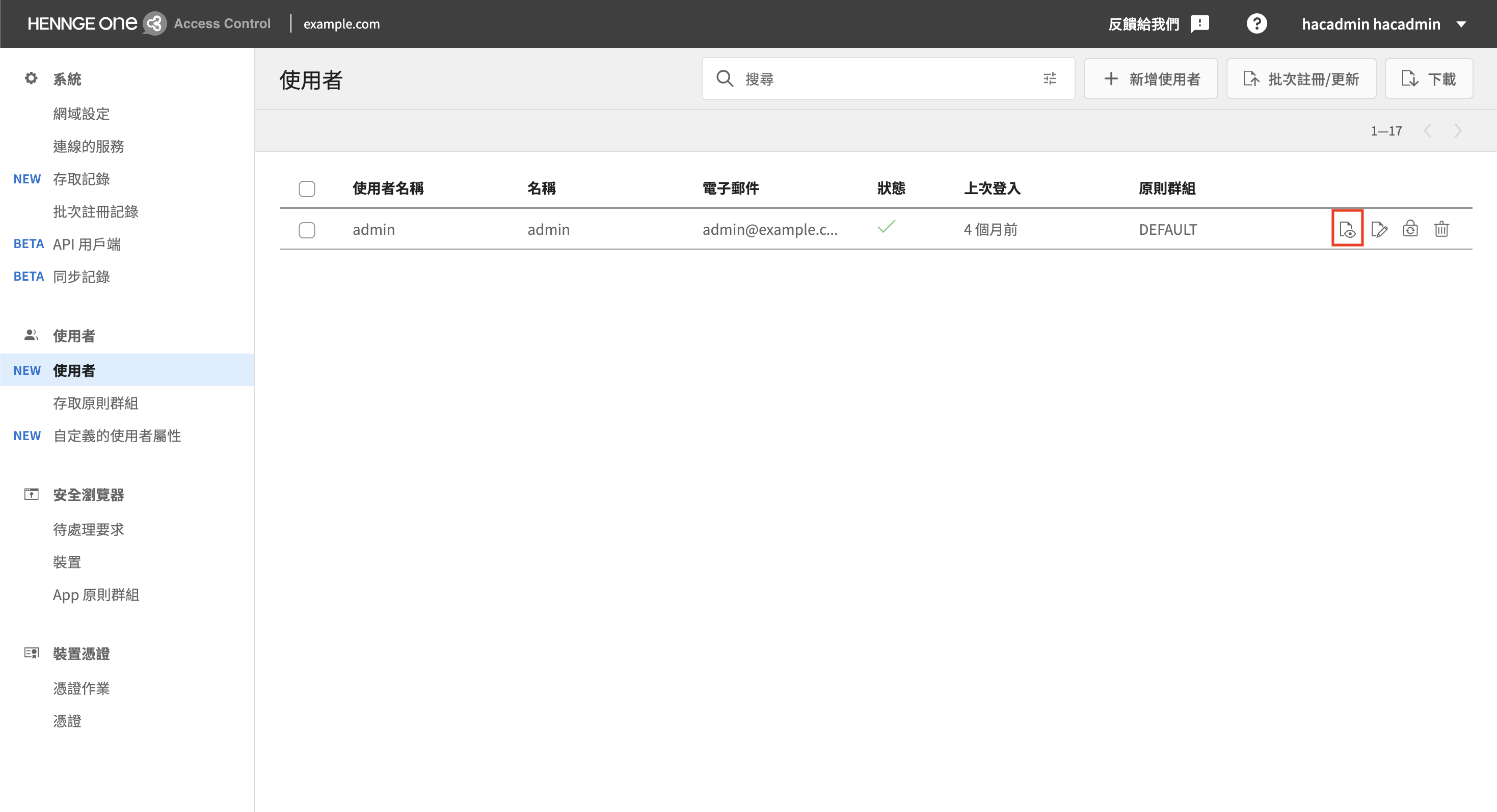The width and height of the screenshot is (1497, 812).
Task: View details of admin user
Action: pyautogui.click(x=1347, y=229)
